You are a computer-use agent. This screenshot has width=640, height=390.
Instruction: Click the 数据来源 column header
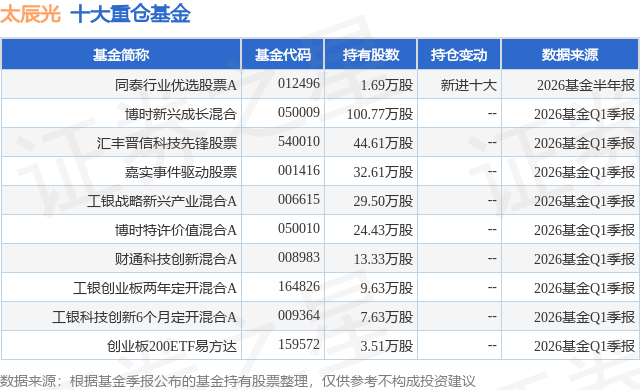click(570, 55)
